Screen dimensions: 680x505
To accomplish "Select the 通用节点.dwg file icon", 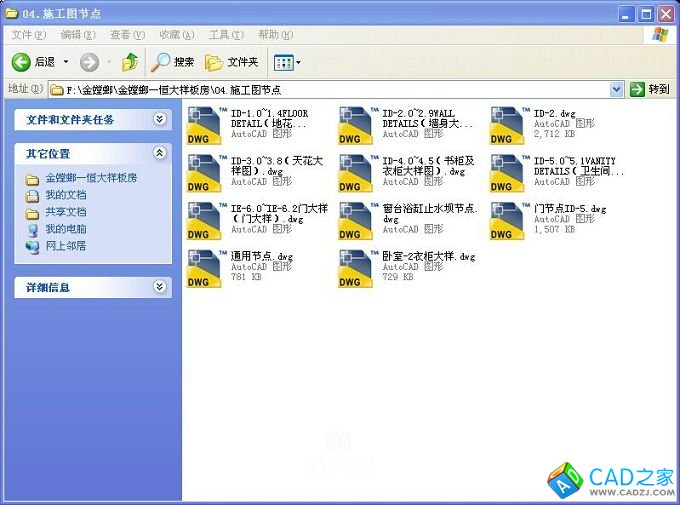I will click(205, 269).
